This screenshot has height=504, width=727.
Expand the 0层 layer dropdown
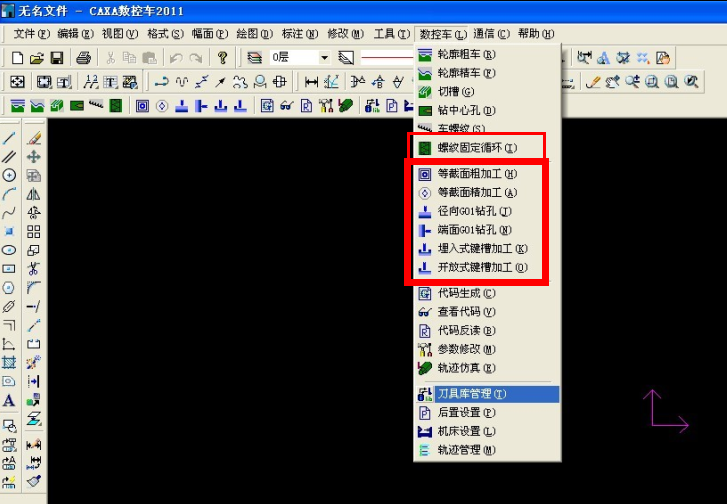point(325,58)
